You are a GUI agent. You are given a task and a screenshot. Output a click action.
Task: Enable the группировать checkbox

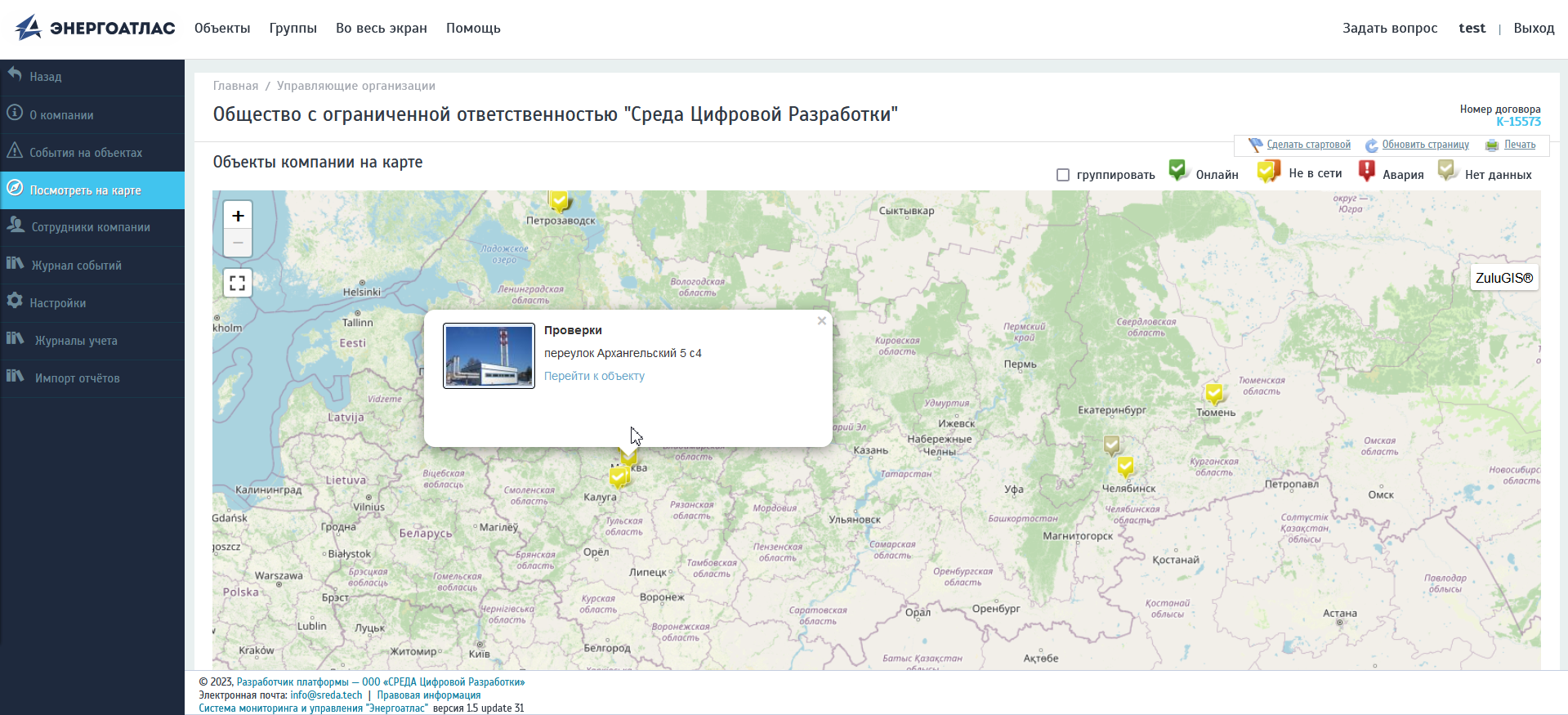coord(1063,175)
